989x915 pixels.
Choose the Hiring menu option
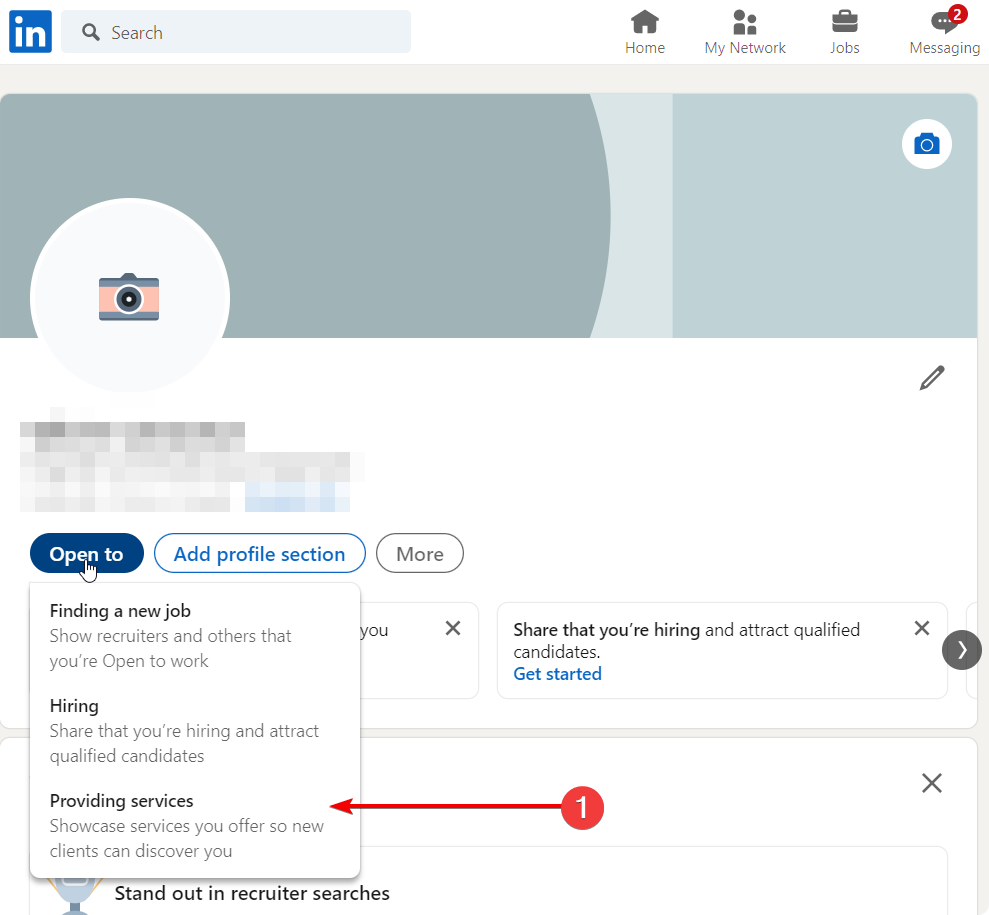click(x=75, y=706)
